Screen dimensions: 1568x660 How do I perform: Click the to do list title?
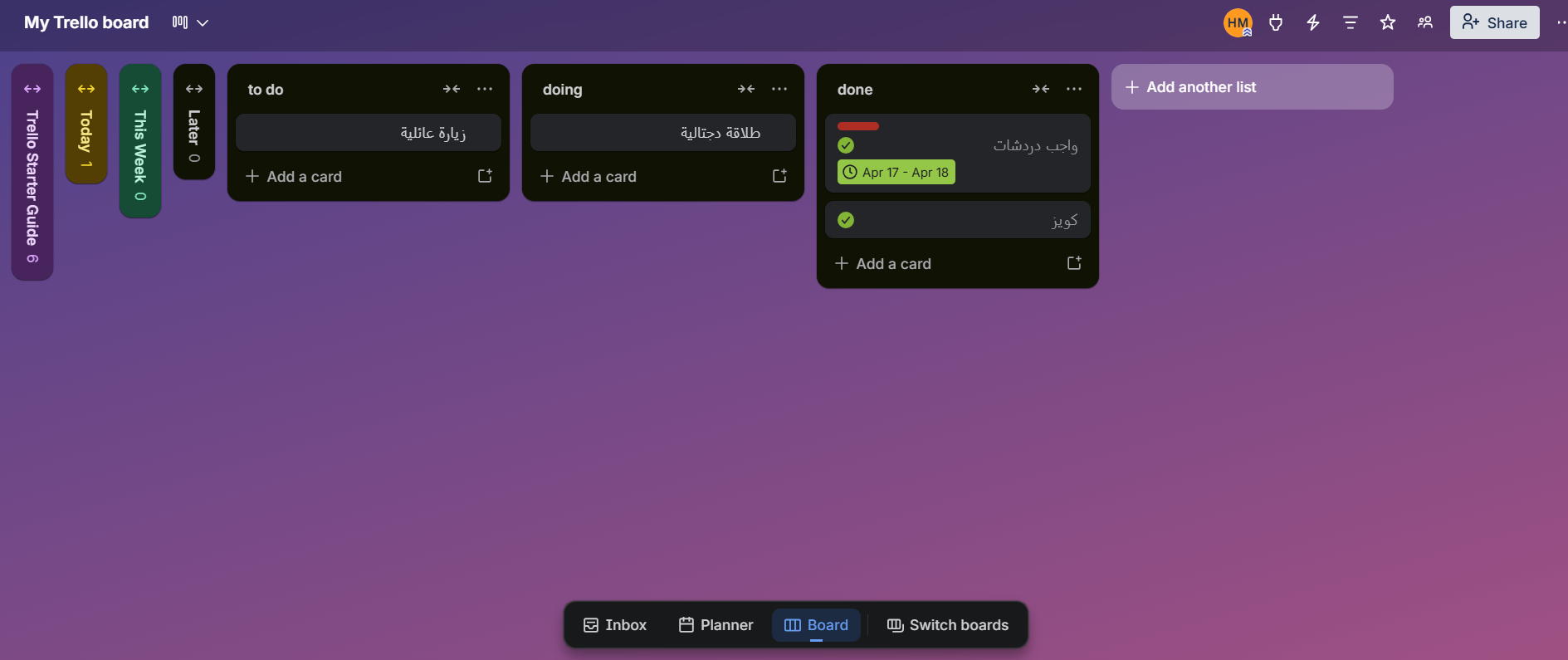tap(266, 90)
